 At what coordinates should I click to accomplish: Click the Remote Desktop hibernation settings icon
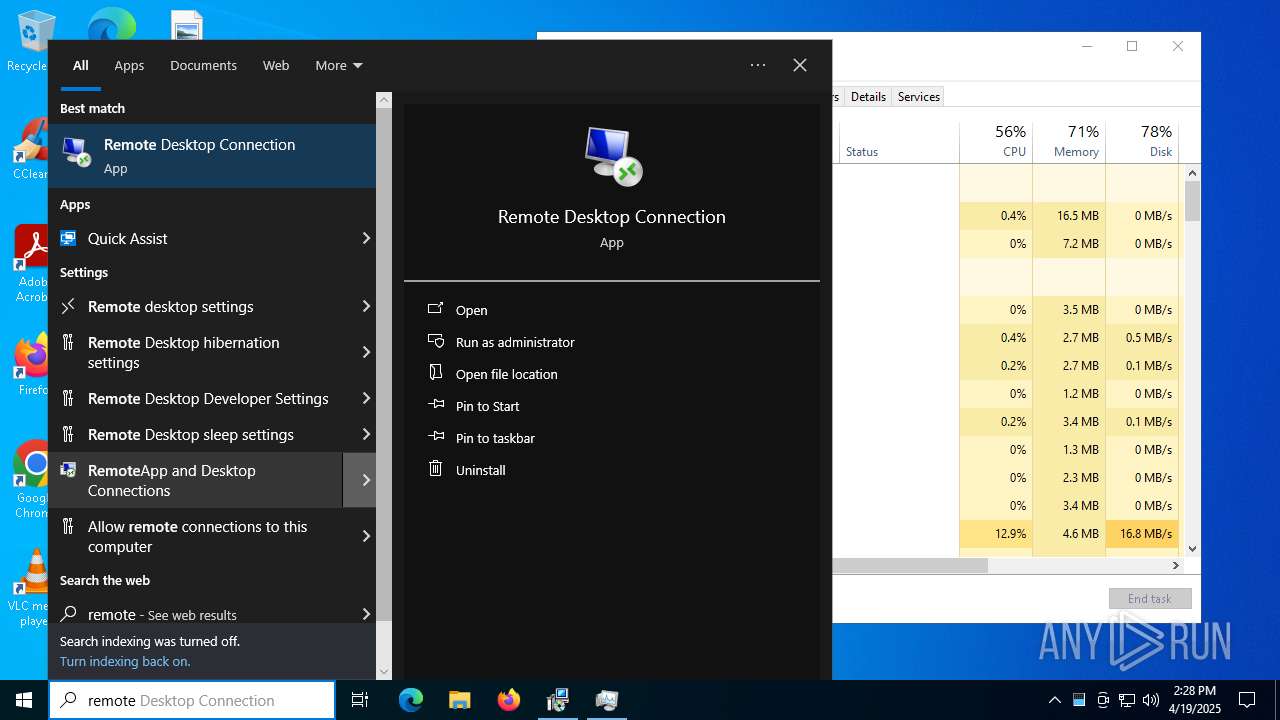click(x=68, y=342)
